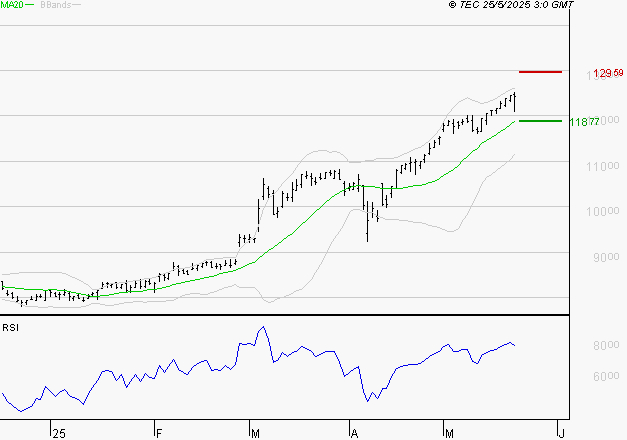Click the red 129.59 resistance line

pyautogui.click(x=540, y=72)
